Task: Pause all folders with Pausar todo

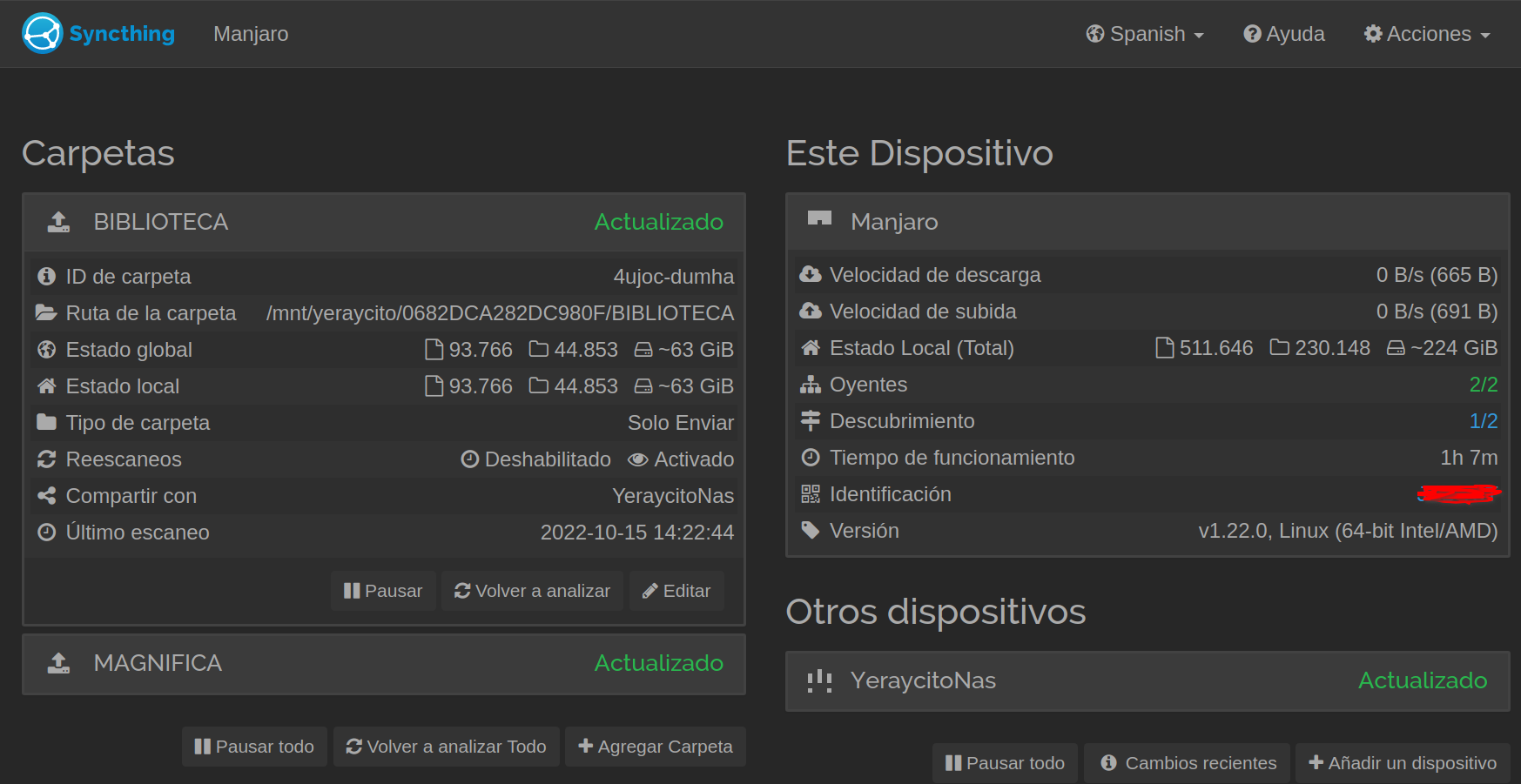Action: tap(254, 747)
